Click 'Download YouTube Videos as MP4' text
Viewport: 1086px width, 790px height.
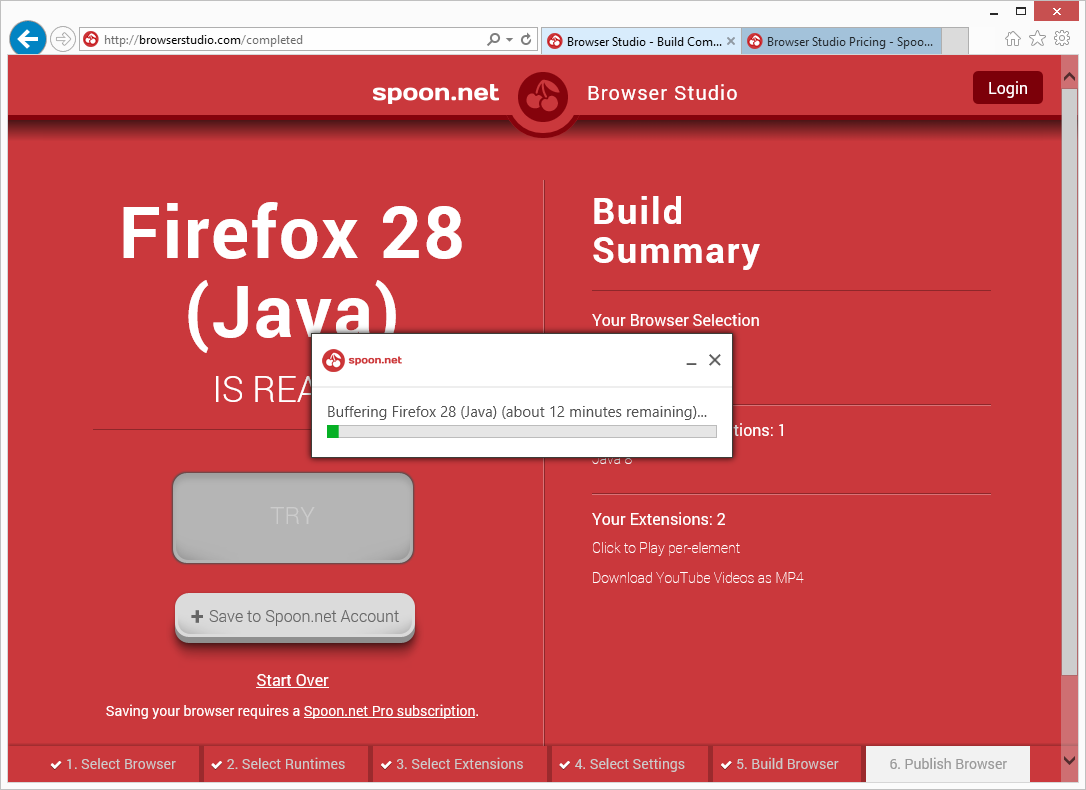[697, 577]
